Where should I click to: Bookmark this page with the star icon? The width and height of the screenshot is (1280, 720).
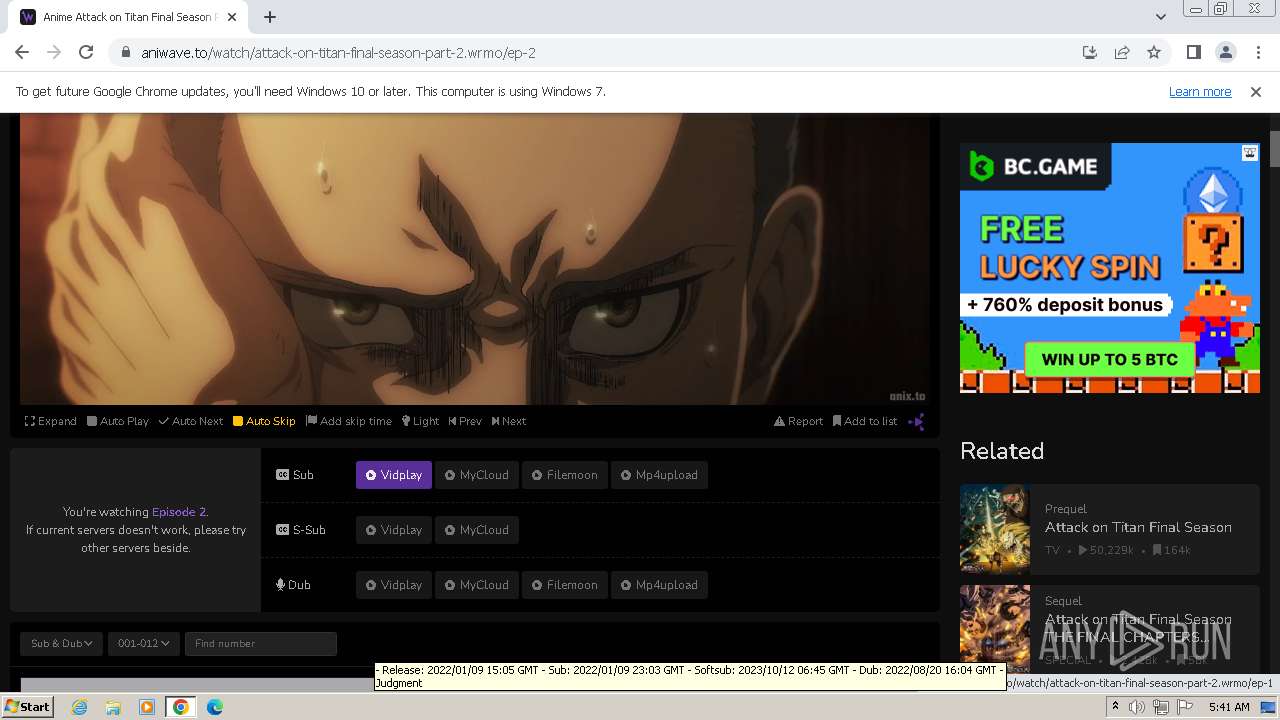coord(1154,52)
